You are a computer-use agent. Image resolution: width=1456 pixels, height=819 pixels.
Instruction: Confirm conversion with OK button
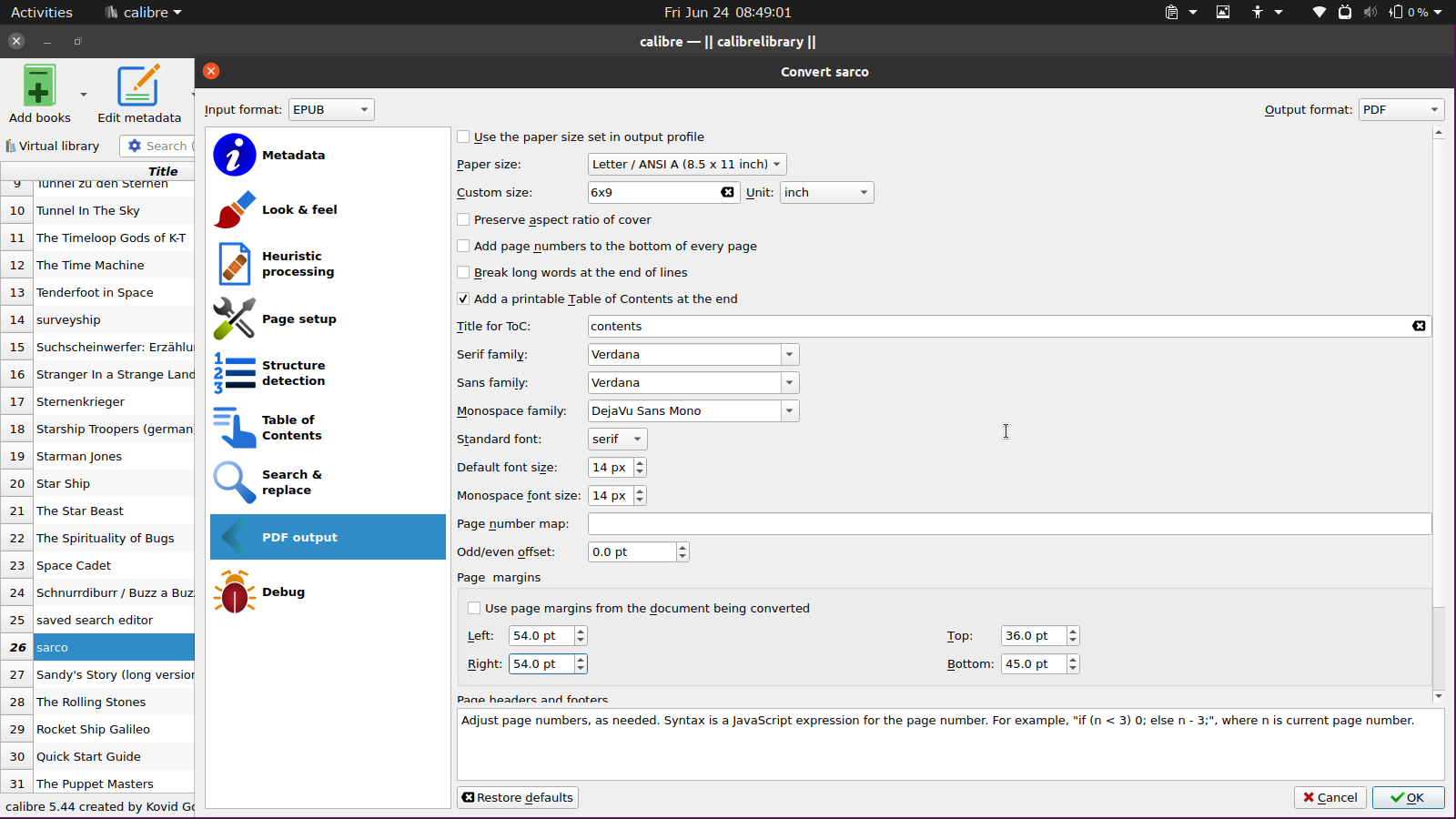click(1408, 797)
